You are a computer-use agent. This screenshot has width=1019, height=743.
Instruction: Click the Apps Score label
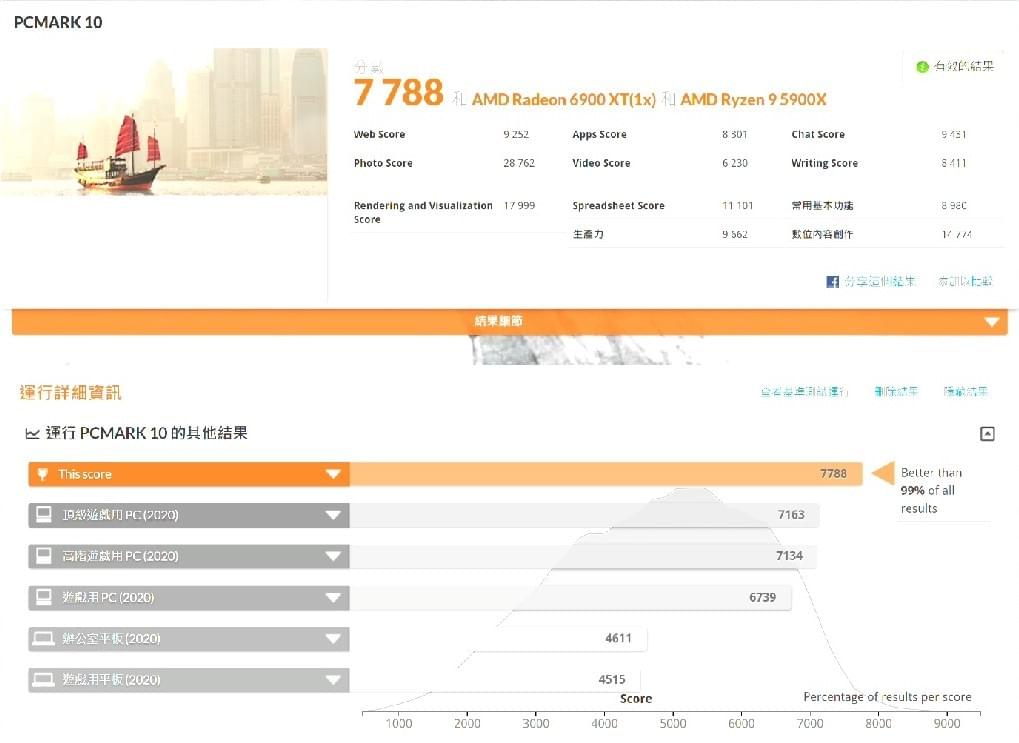(599, 135)
